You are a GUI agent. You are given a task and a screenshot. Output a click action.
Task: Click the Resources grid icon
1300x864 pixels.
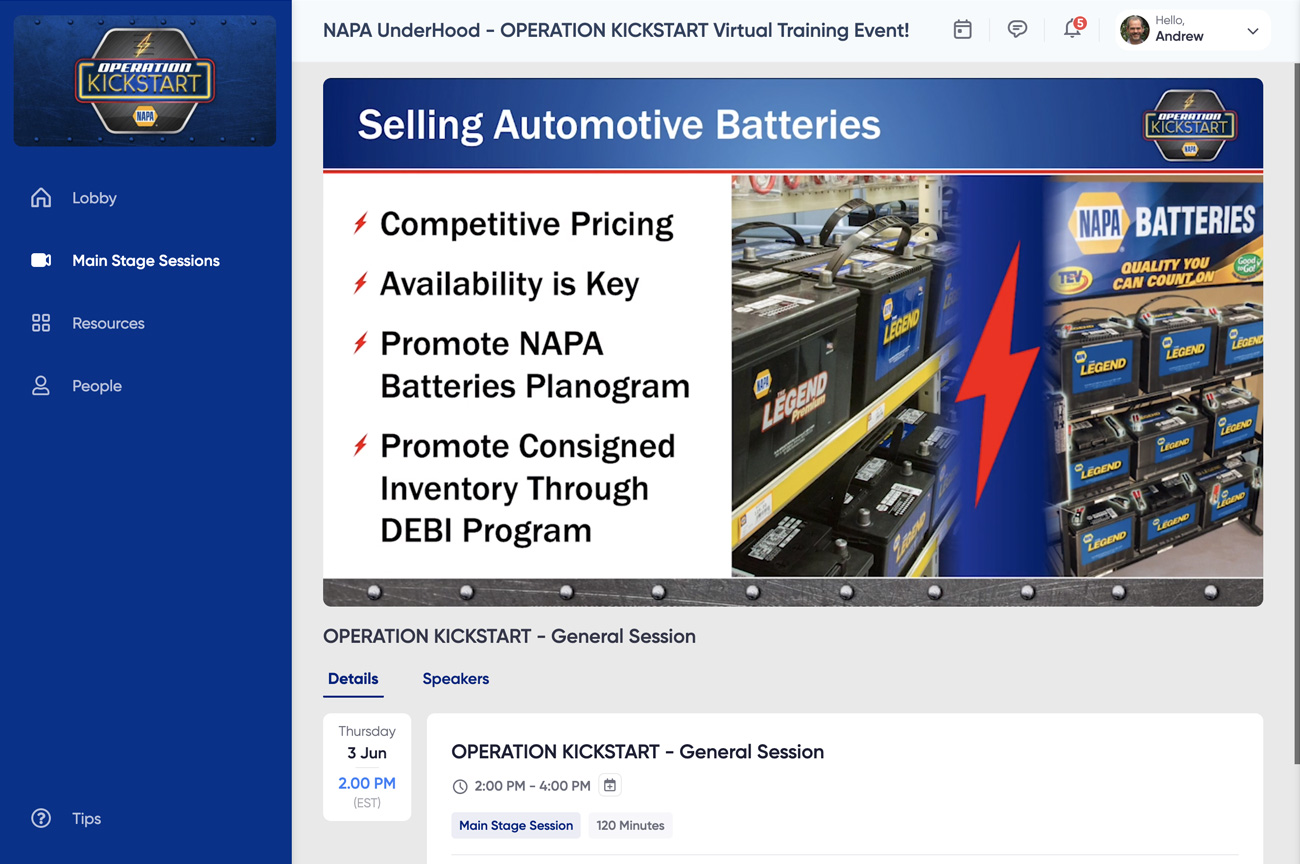41,323
